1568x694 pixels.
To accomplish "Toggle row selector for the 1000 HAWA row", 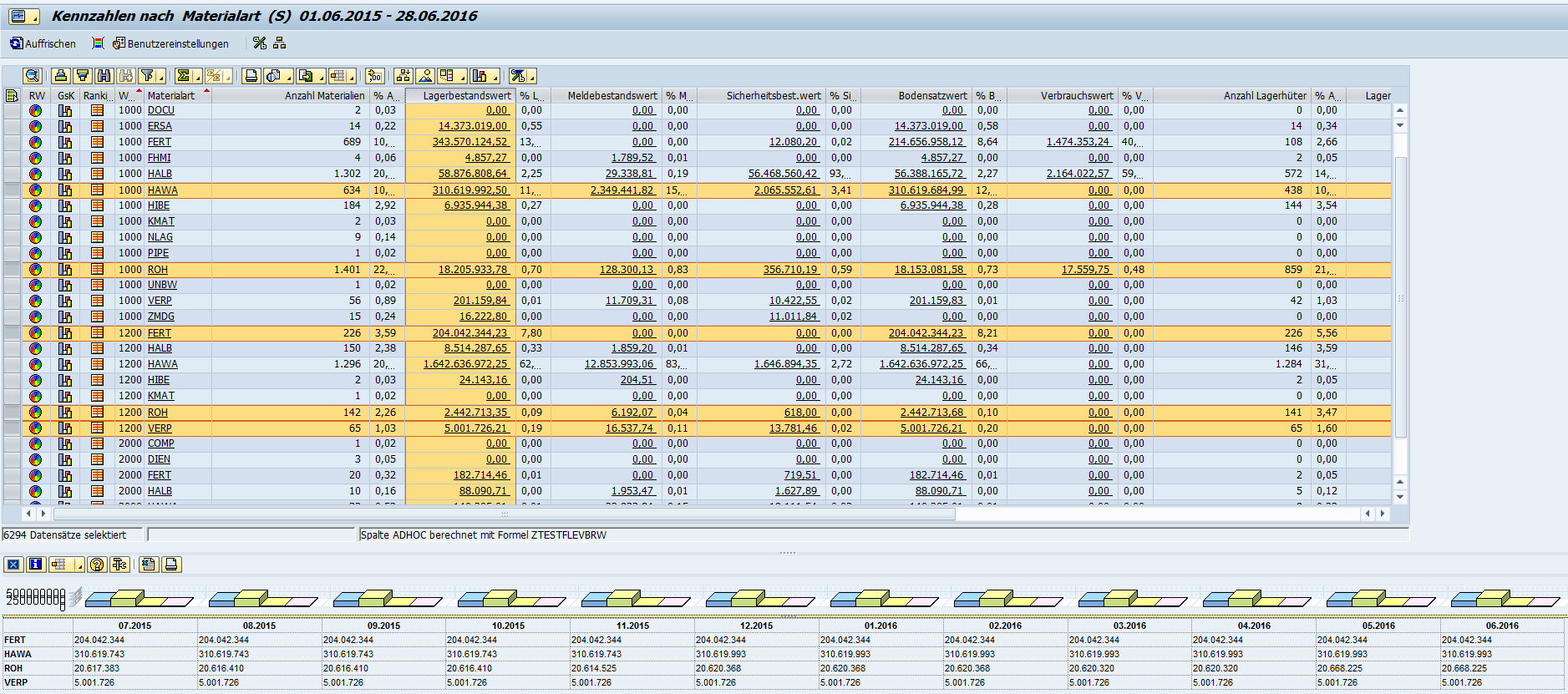I will [x=12, y=190].
